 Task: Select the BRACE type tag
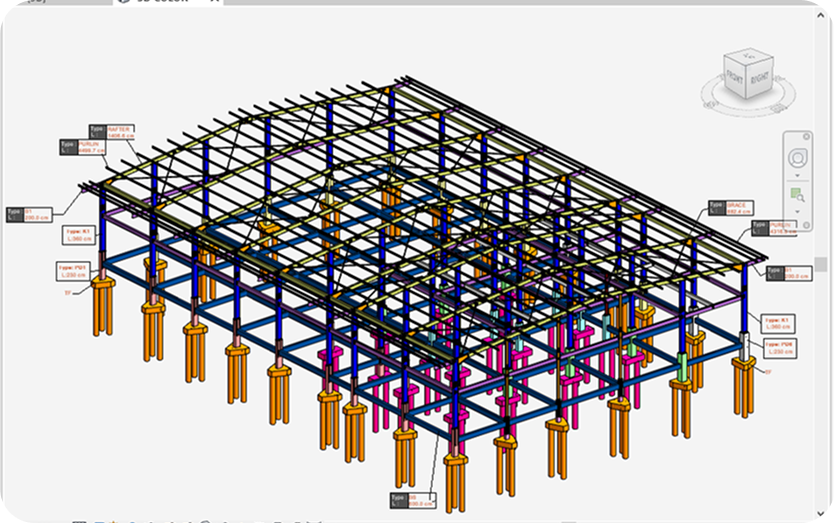(x=731, y=208)
